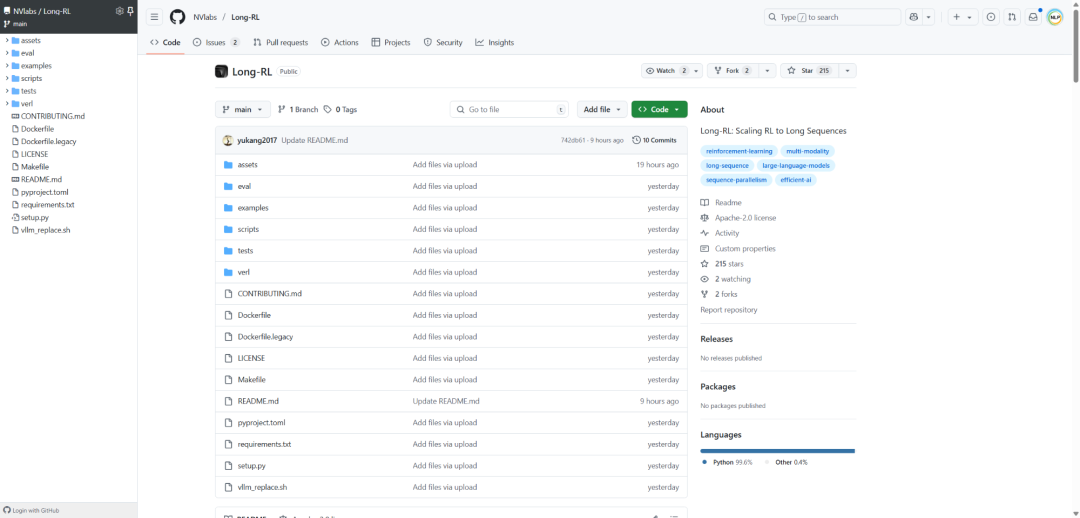This screenshot has height=518, width=1080.
Task: Select the sequence-parallelism topic tag
Action: [736, 180]
